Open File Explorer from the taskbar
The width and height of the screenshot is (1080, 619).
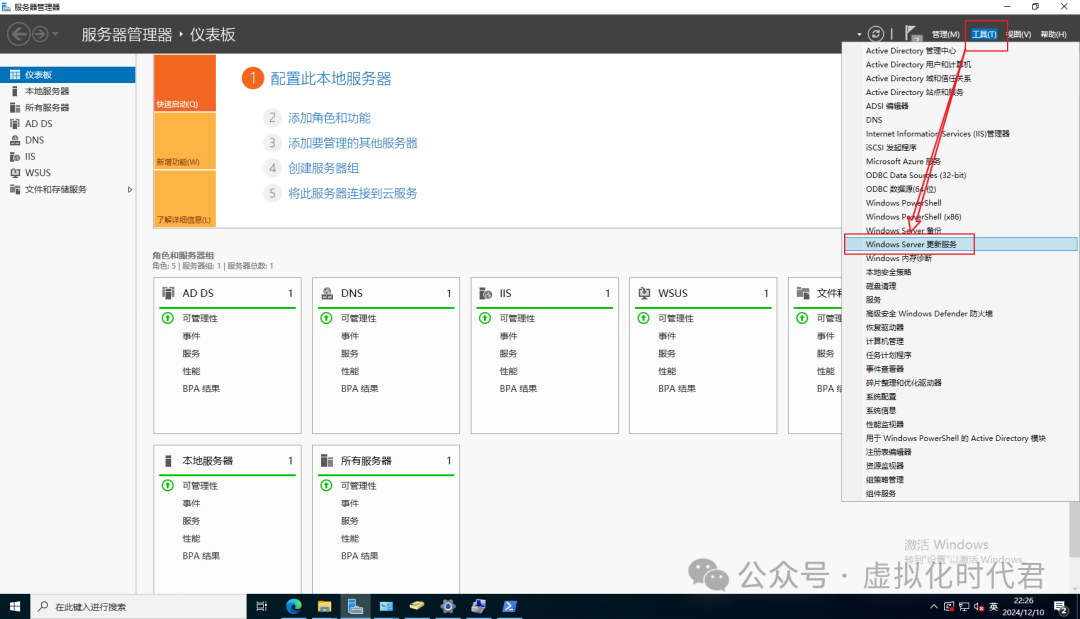click(325, 606)
